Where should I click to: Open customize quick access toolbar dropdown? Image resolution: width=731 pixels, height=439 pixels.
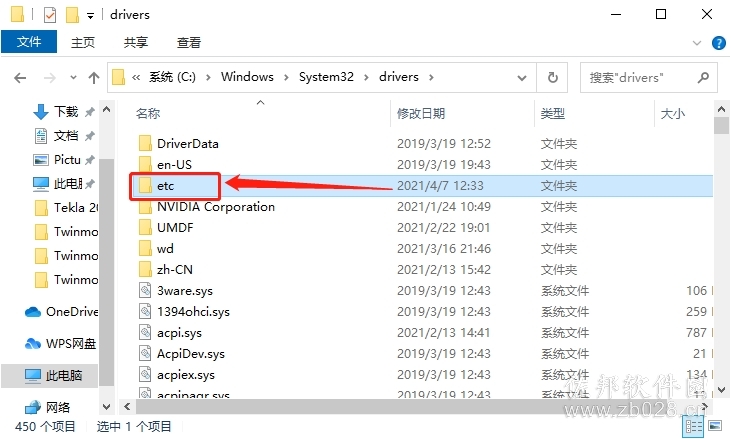pyautogui.click(x=90, y=16)
